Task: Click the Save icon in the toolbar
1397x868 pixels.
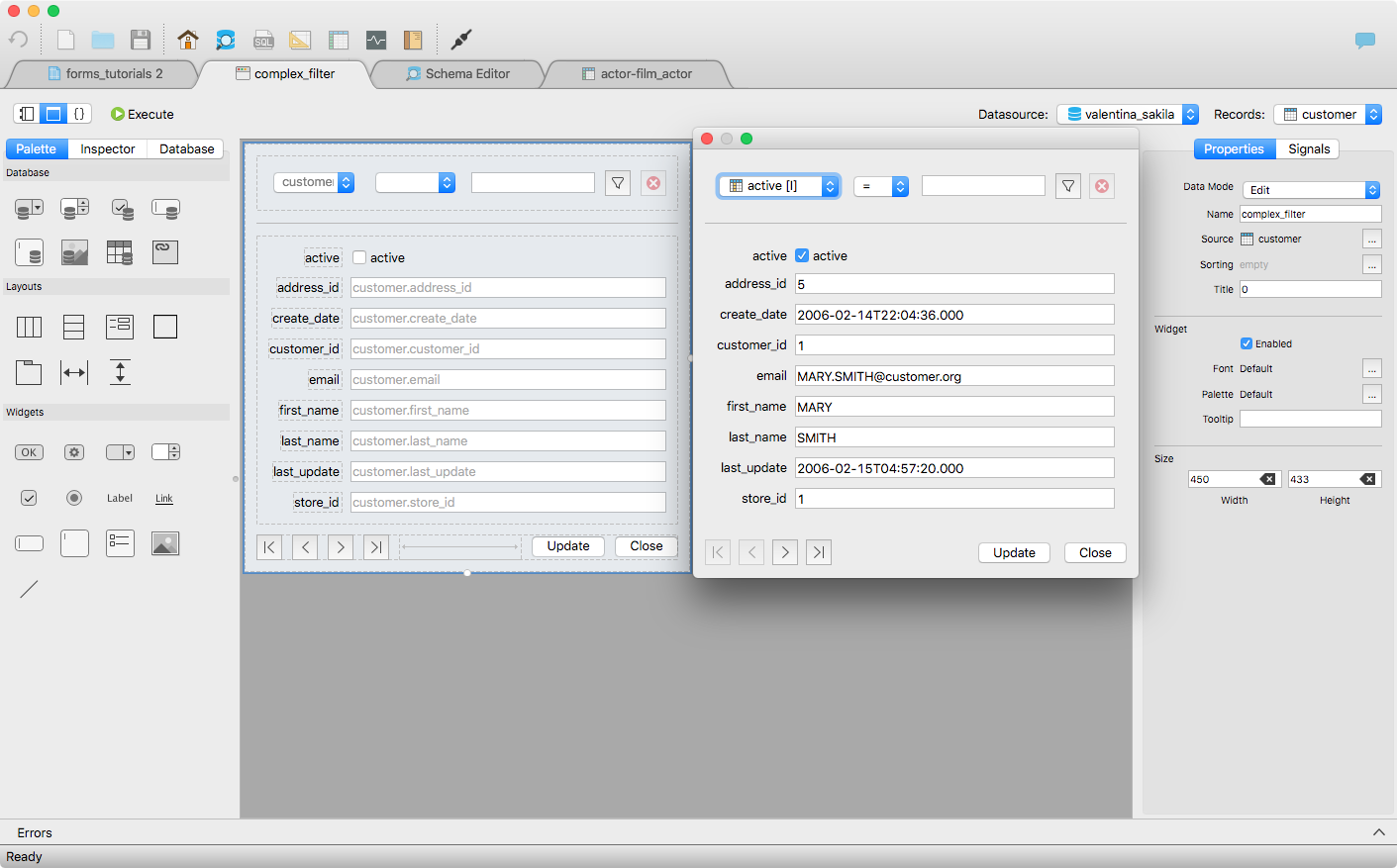Action: (141, 40)
